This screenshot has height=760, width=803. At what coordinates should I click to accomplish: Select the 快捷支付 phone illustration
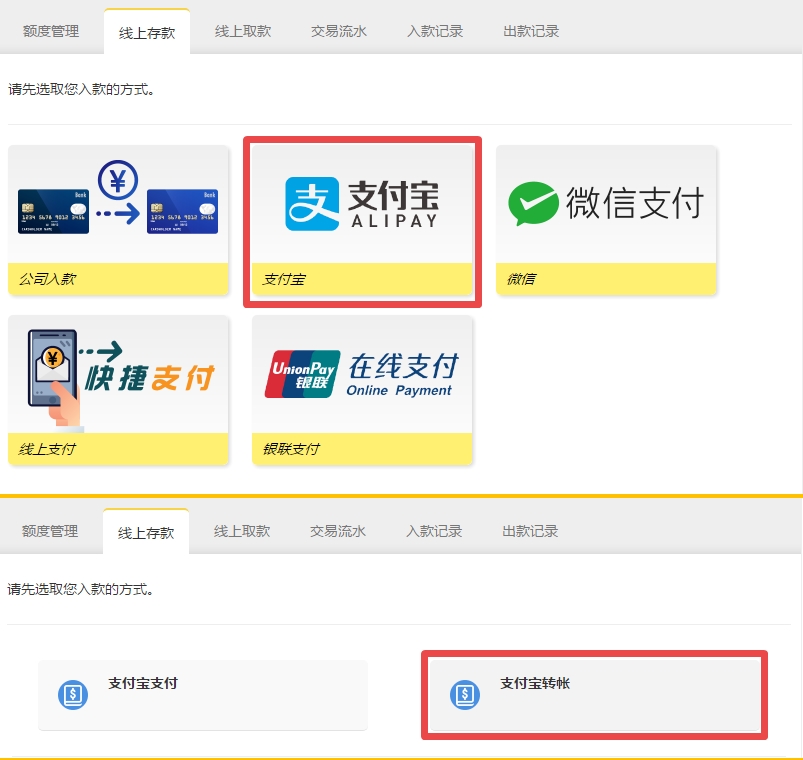[118, 375]
